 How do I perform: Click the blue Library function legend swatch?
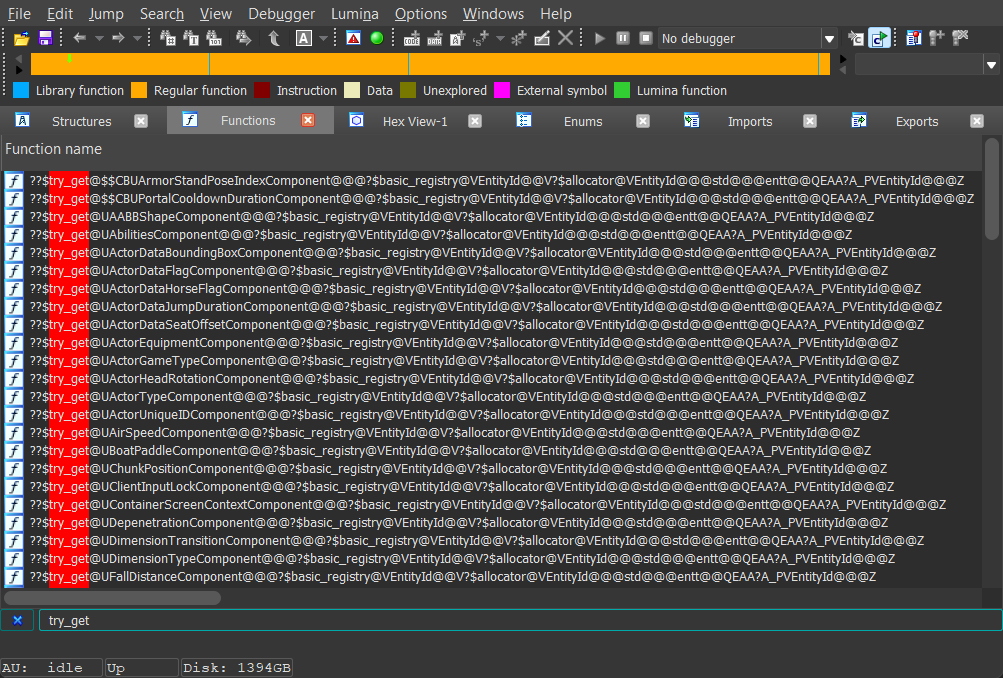click(21, 90)
